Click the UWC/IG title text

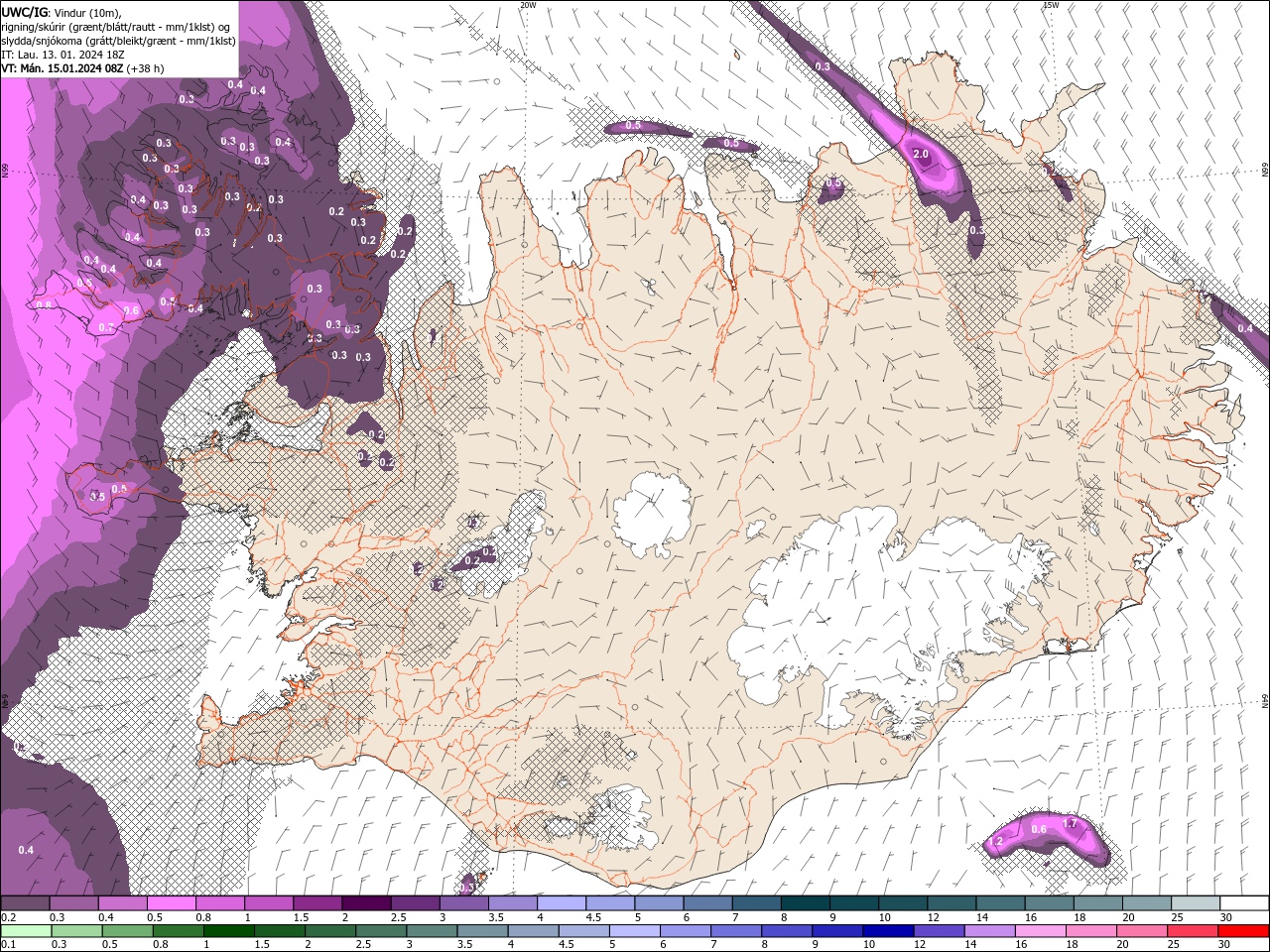[x=25, y=11]
